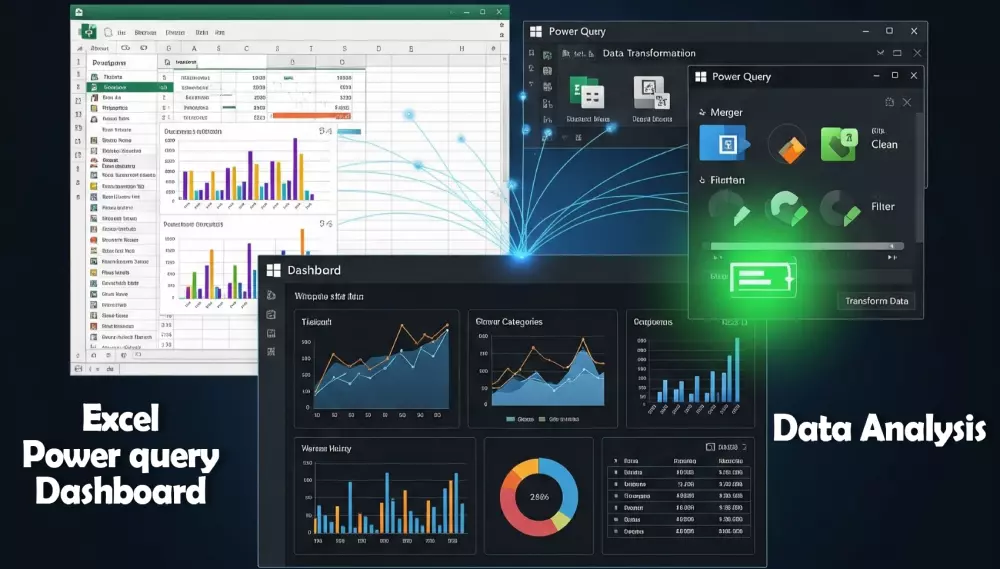The width and height of the screenshot is (1000, 569).
Task: Select the orange diamond icon in Merger row
Action: (x=790, y=149)
